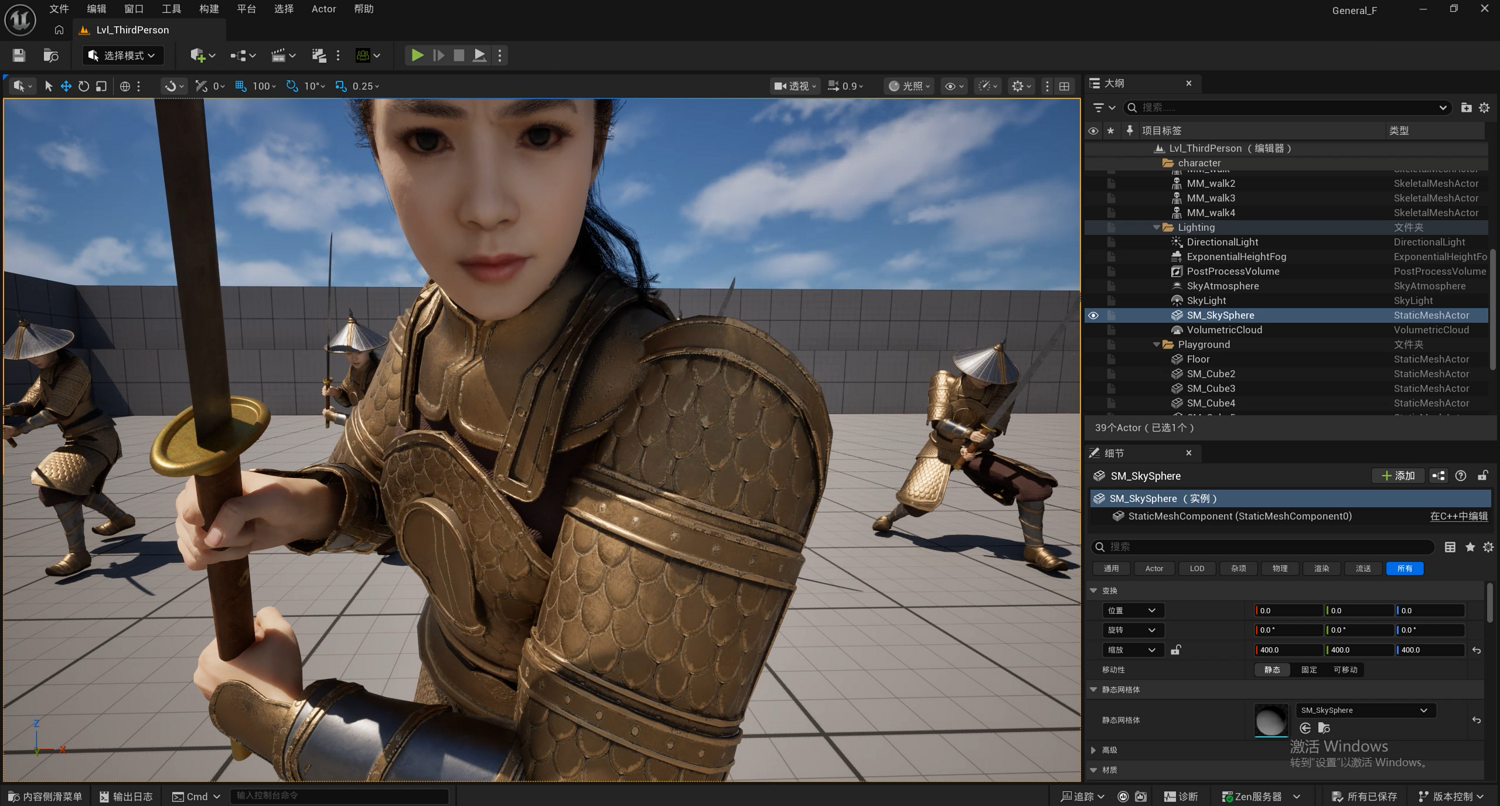
Task: Set mobility to 固定
Action: point(1309,670)
